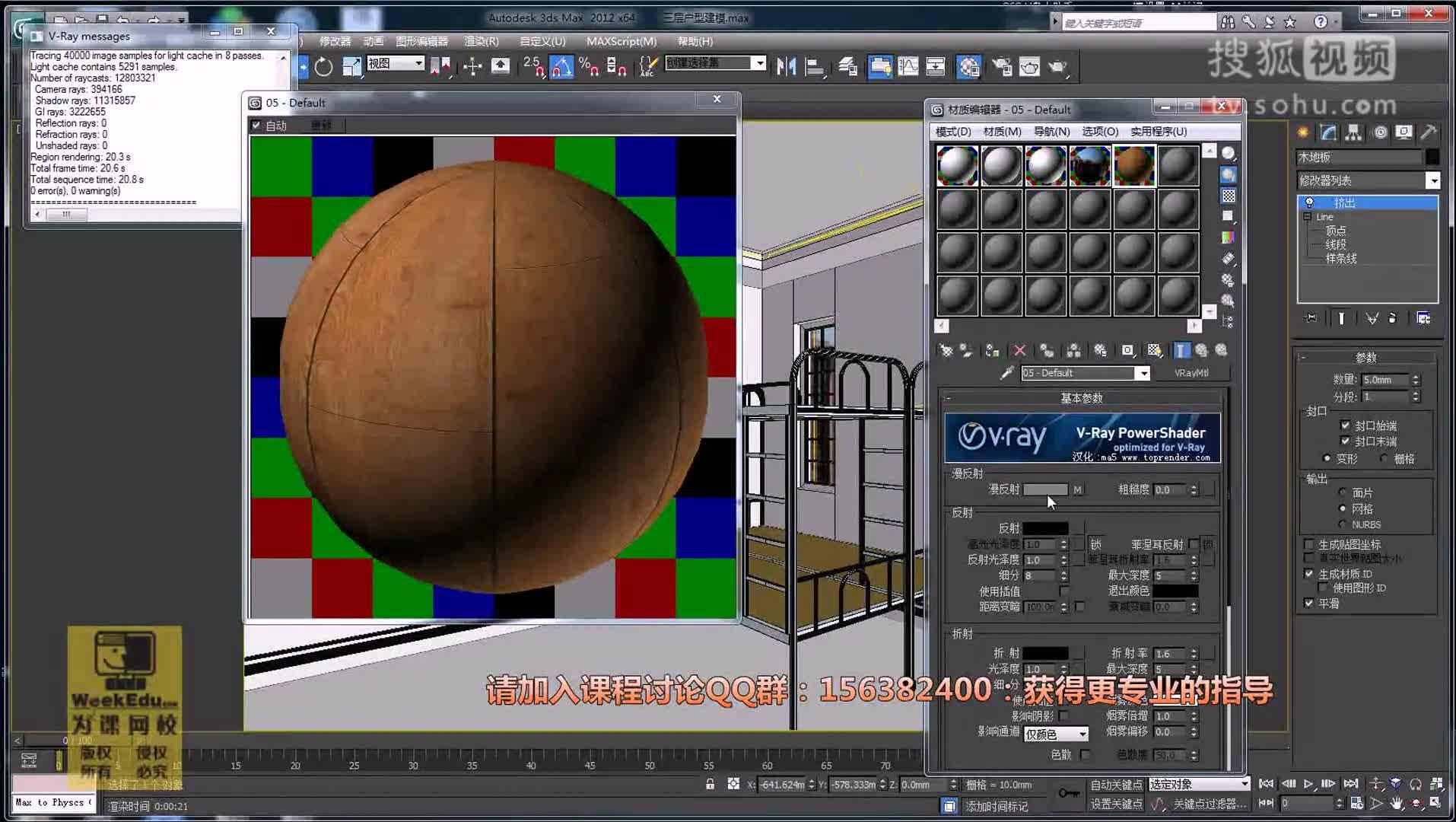The image size is (1456, 822).
Task: Uncheck the 平滑 smooth checkbox
Action: (x=1308, y=603)
